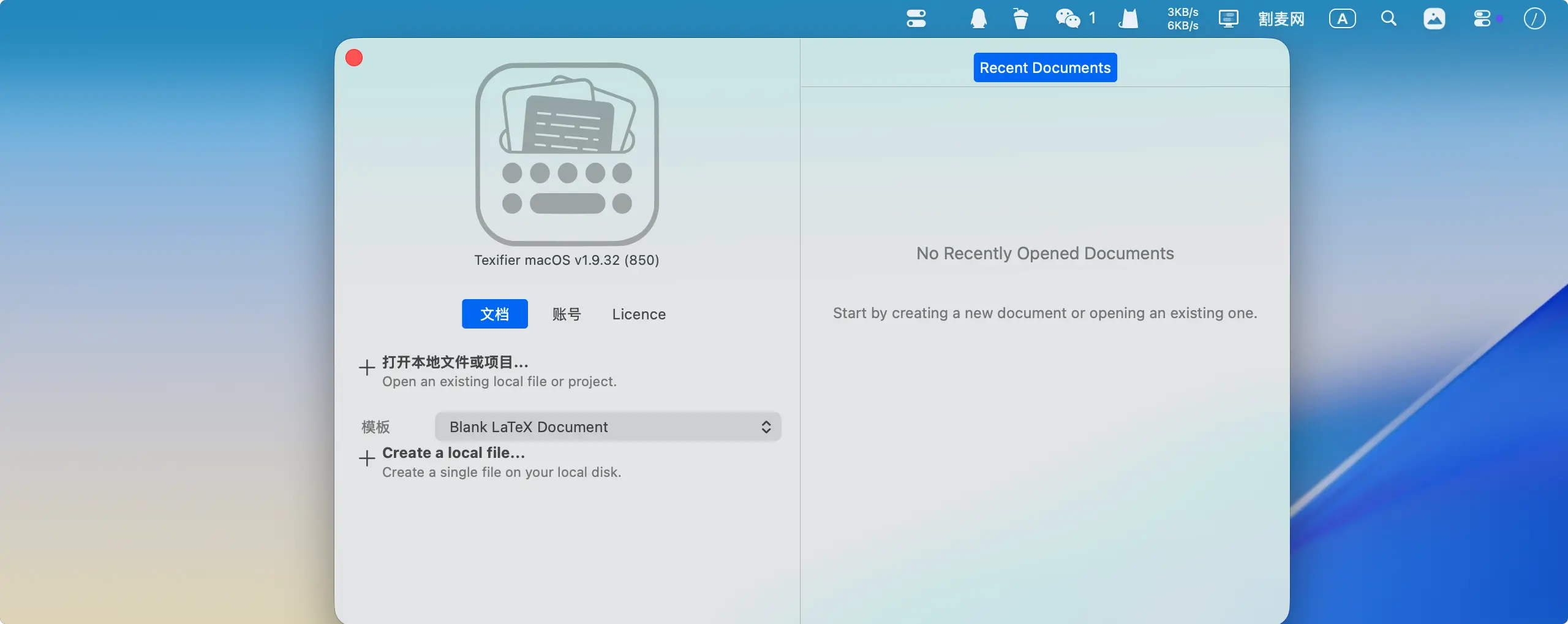Viewport: 1568px width, 624px height.
Task: Click the toggle switches icon in menu bar
Action: [x=916, y=19]
